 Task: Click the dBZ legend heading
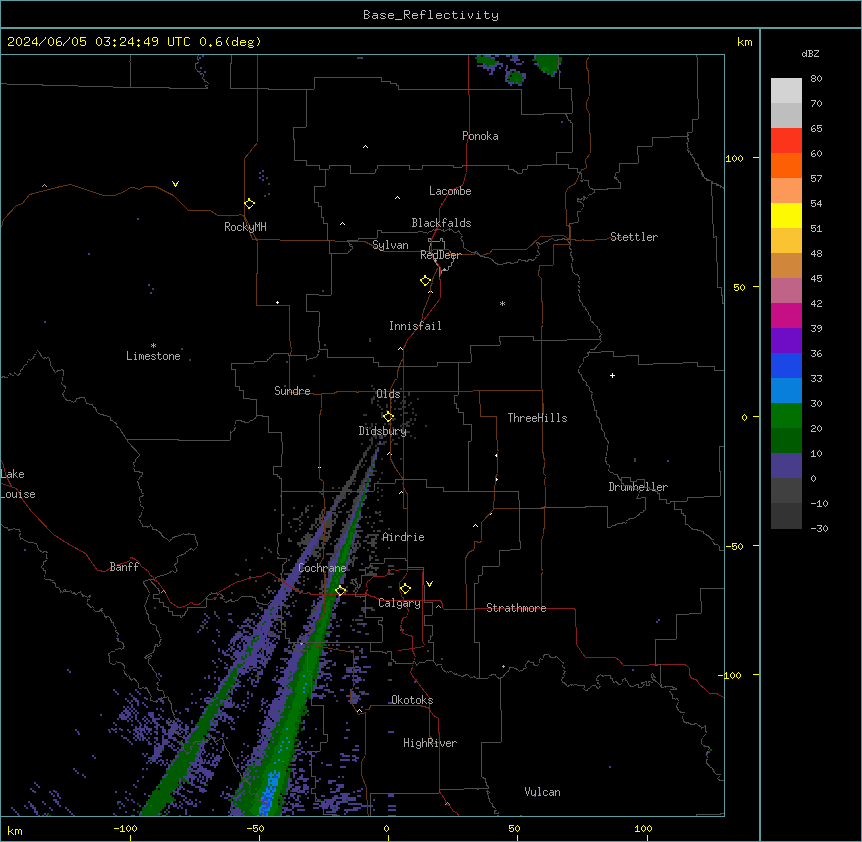(x=810, y=53)
